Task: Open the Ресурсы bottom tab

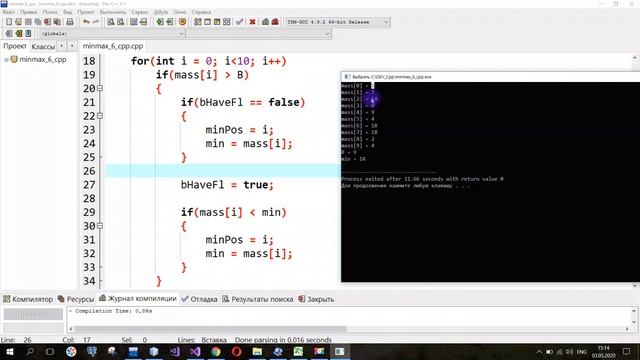Action: point(76,299)
